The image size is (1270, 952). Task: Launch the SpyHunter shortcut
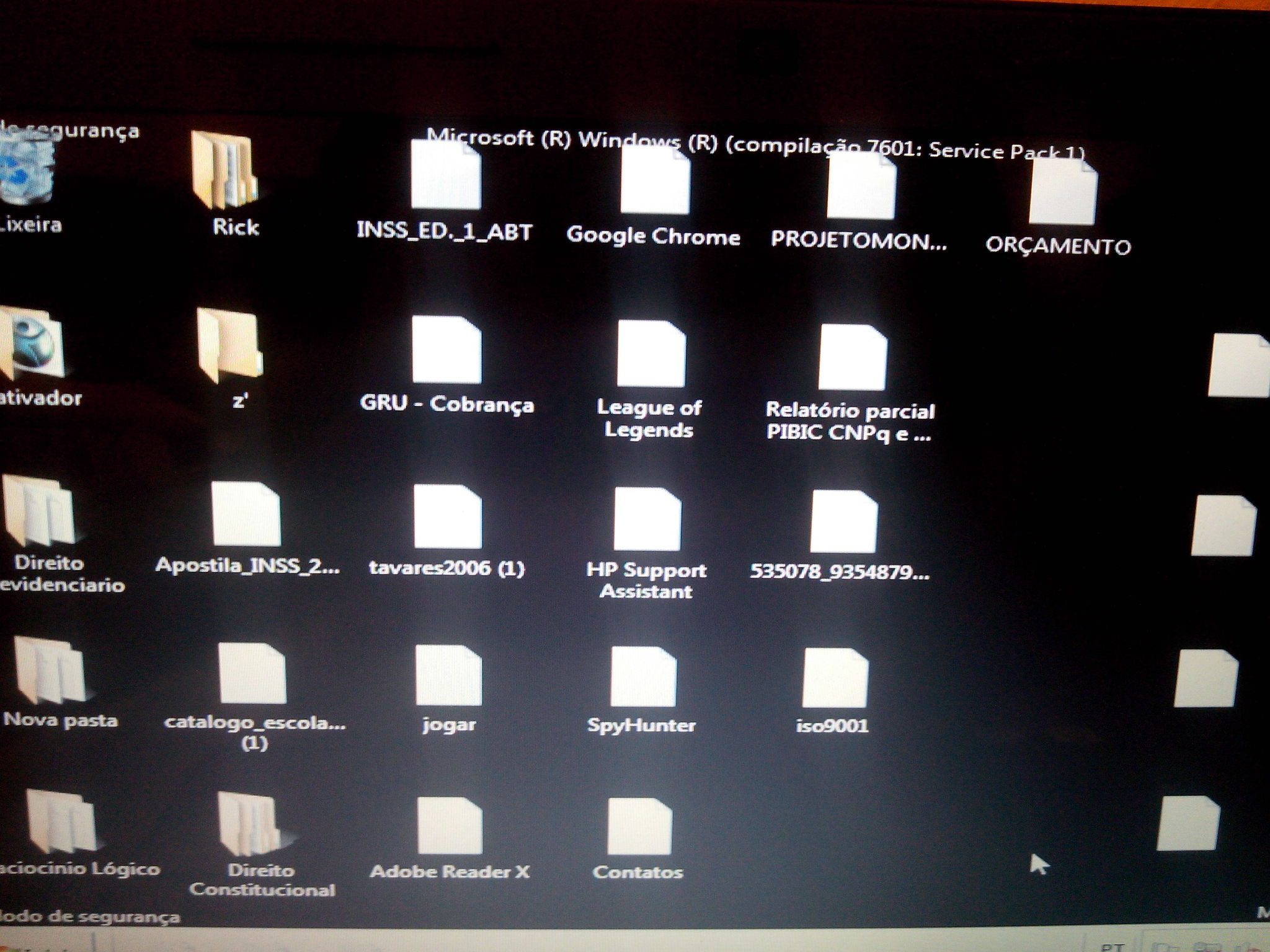643,677
